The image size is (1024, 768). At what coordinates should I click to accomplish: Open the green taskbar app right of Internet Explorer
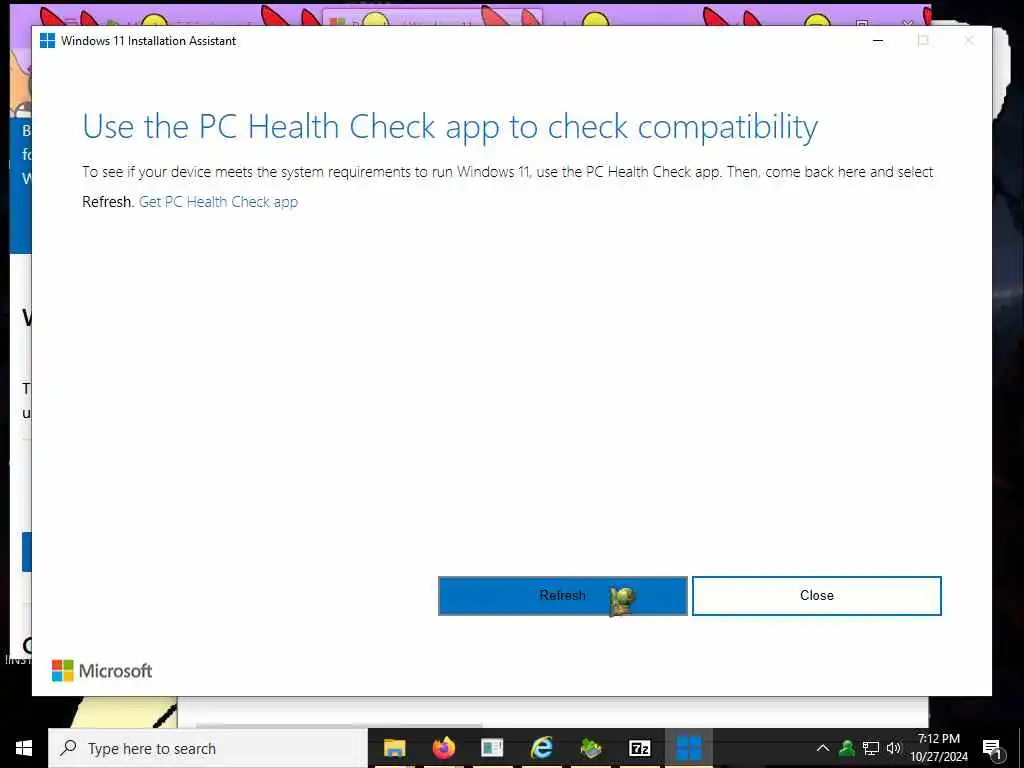click(x=590, y=748)
